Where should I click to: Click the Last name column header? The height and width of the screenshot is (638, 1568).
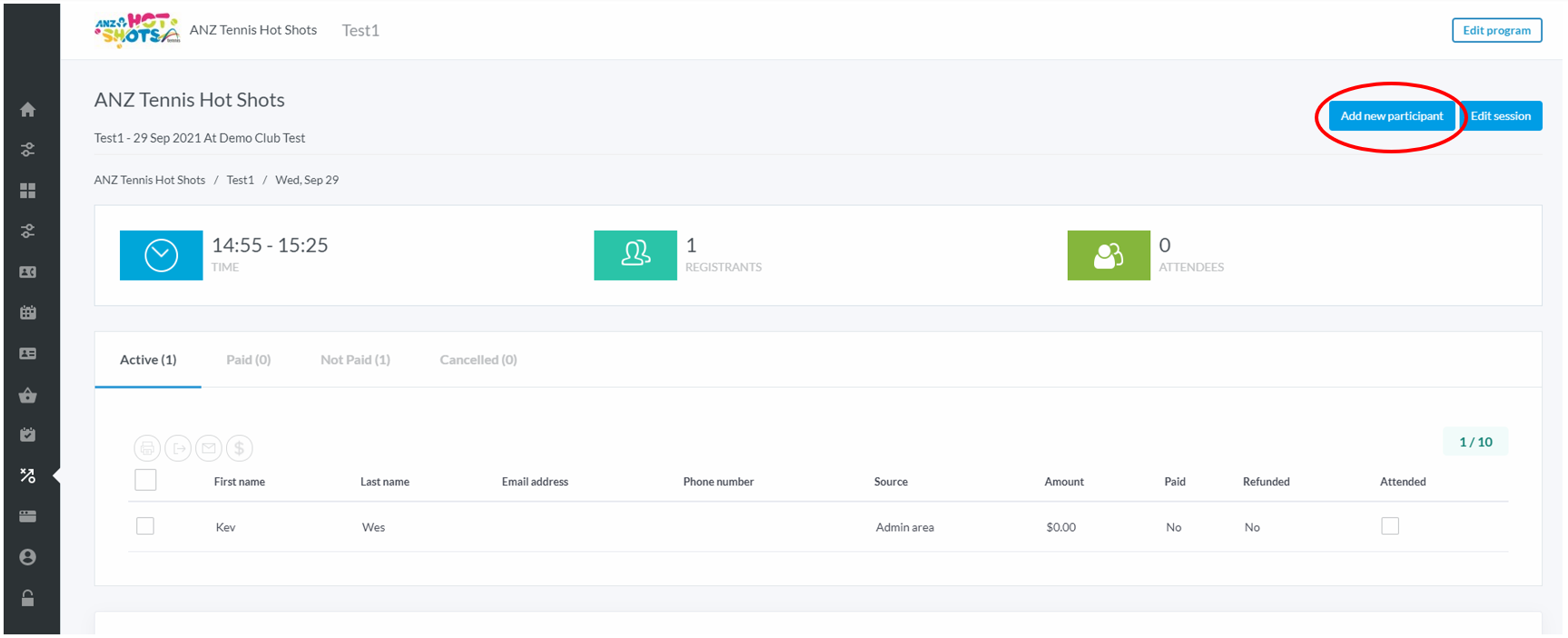click(385, 482)
